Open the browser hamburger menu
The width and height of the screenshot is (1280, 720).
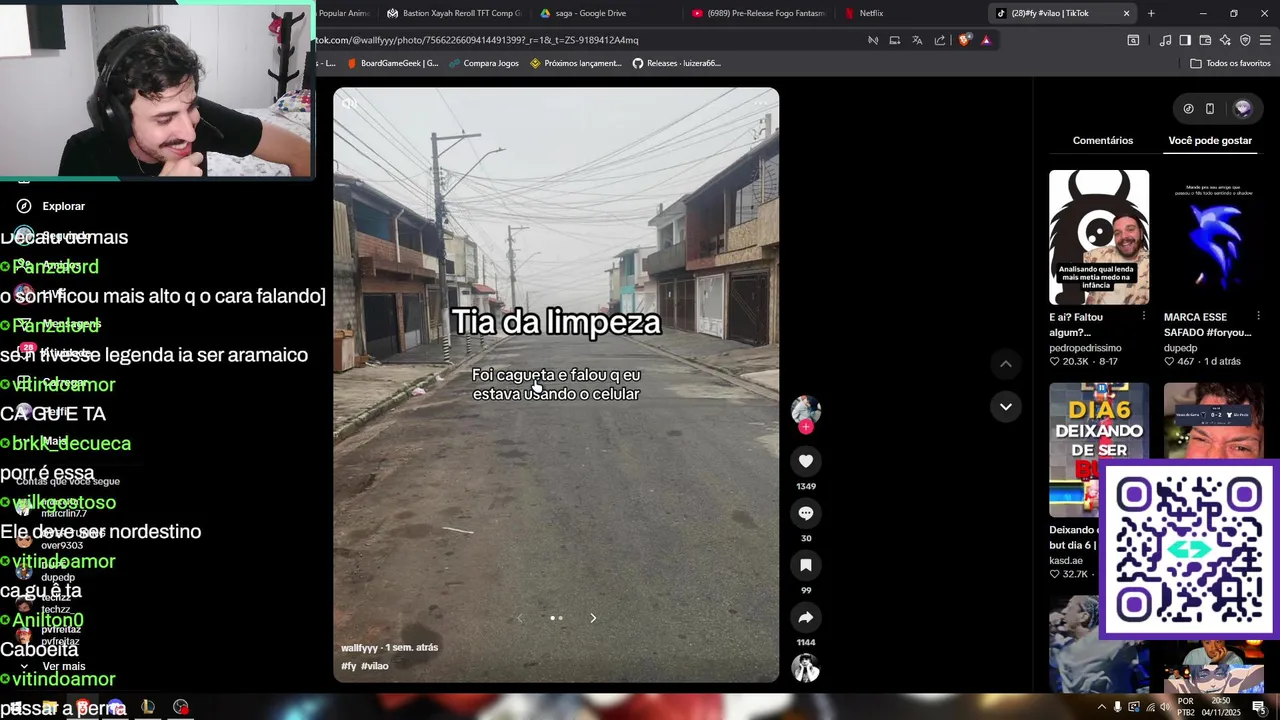pos(1265,40)
